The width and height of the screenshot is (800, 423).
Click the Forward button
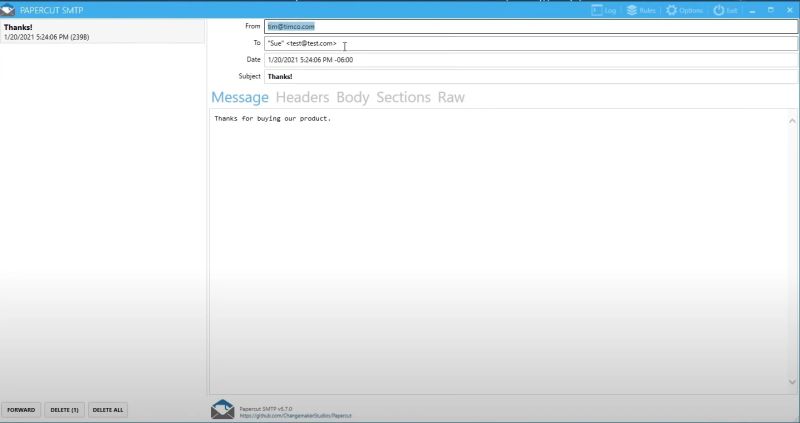point(21,410)
